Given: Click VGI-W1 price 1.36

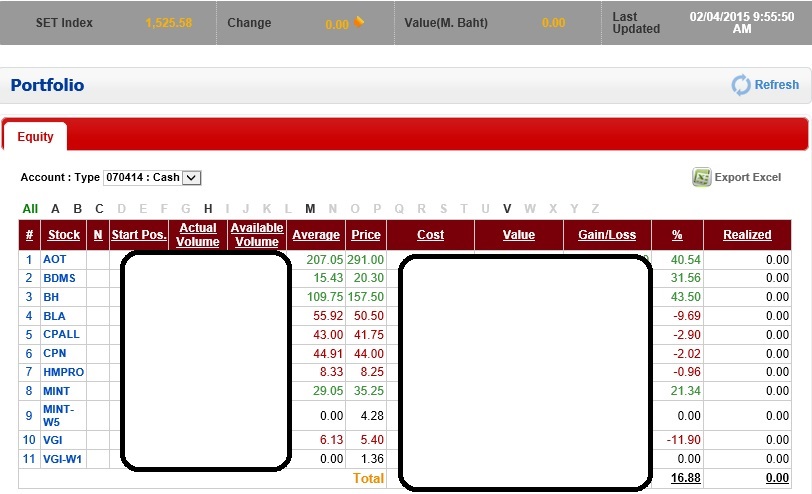Looking at the screenshot, I should (x=372, y=459).
